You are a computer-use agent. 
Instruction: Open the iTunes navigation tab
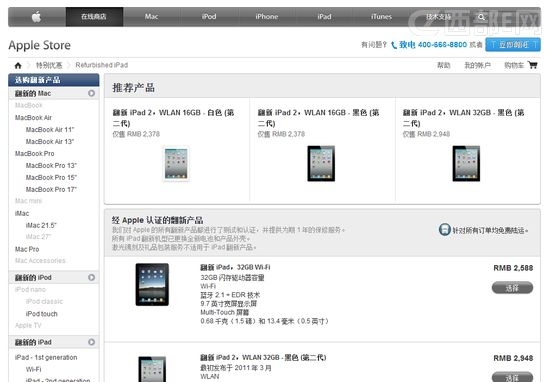click(381, 16)
